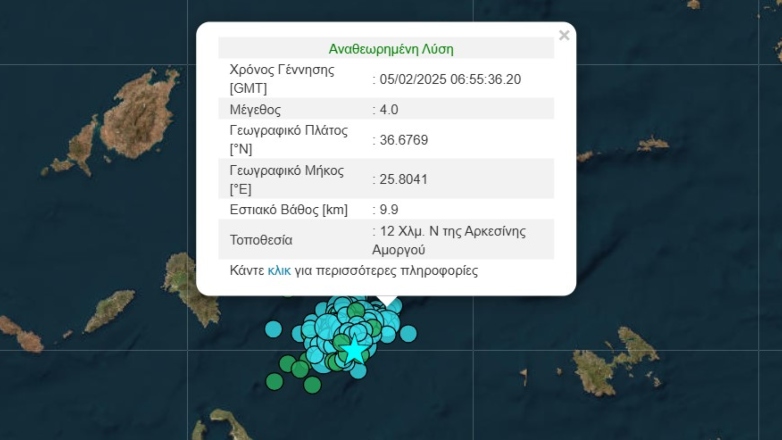The image size is (782, 440).
Task: Click the latitude value 36.6769
Action: tap(403, 140)
